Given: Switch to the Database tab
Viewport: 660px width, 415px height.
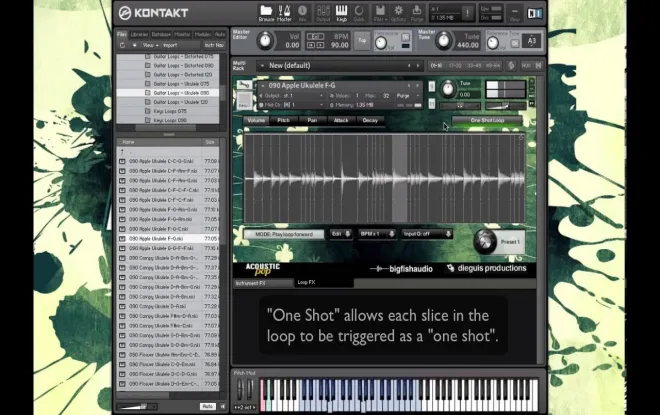Looking at the screenshot, I should 161,35.
